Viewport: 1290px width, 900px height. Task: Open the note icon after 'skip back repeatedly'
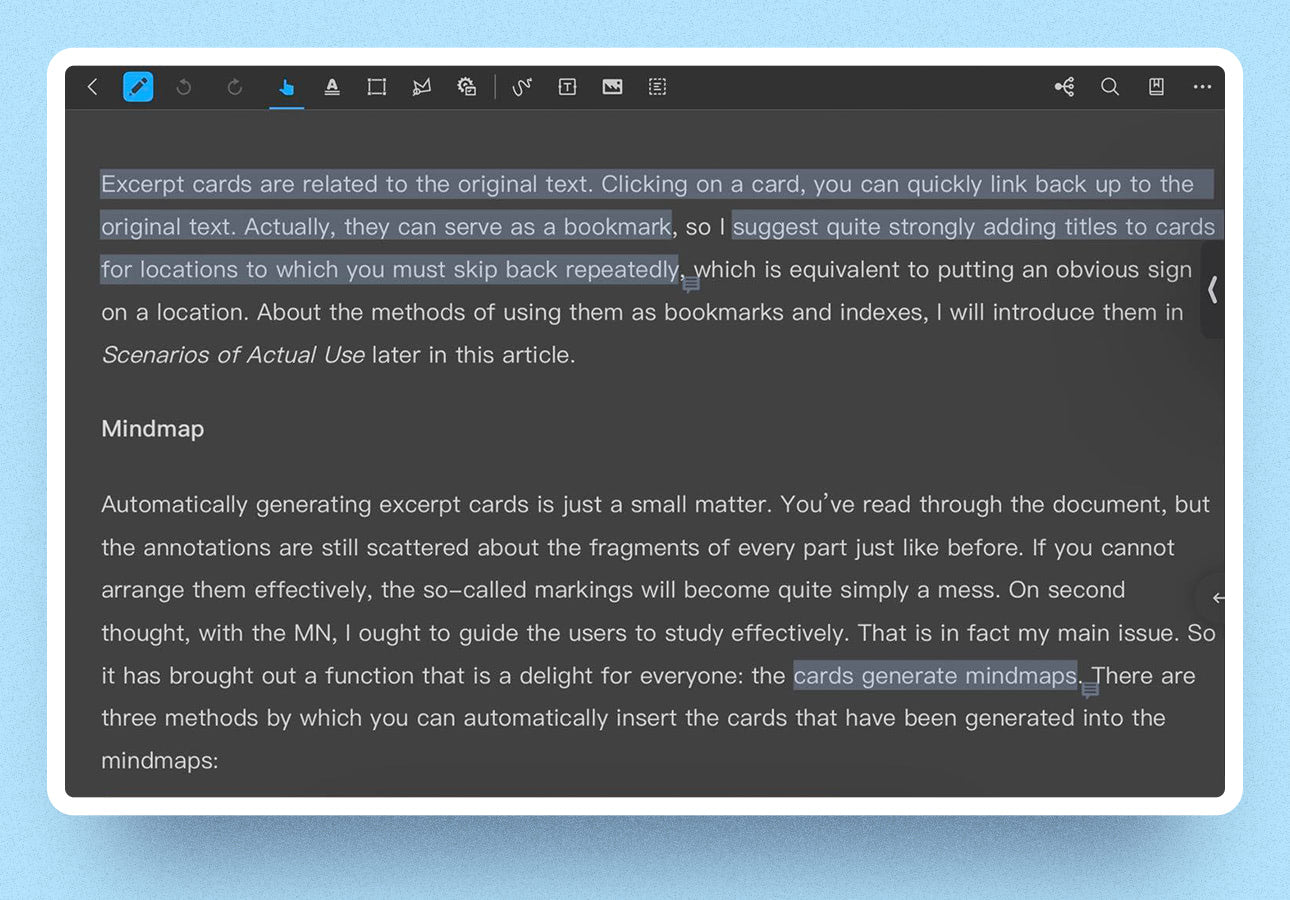pyautogui.click(x=691, y=285)
